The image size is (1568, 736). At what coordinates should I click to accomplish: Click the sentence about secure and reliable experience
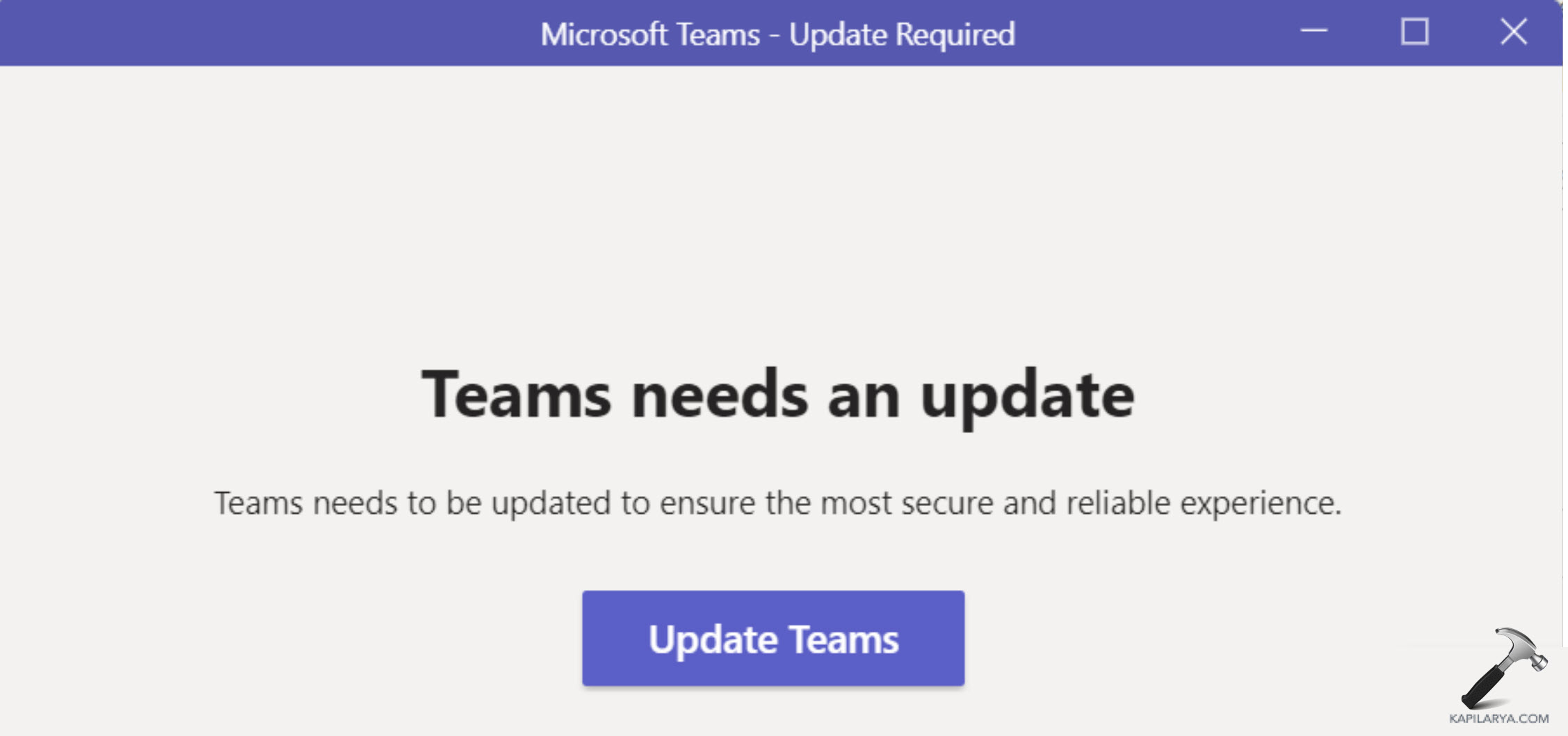click(x=777, y=502)
